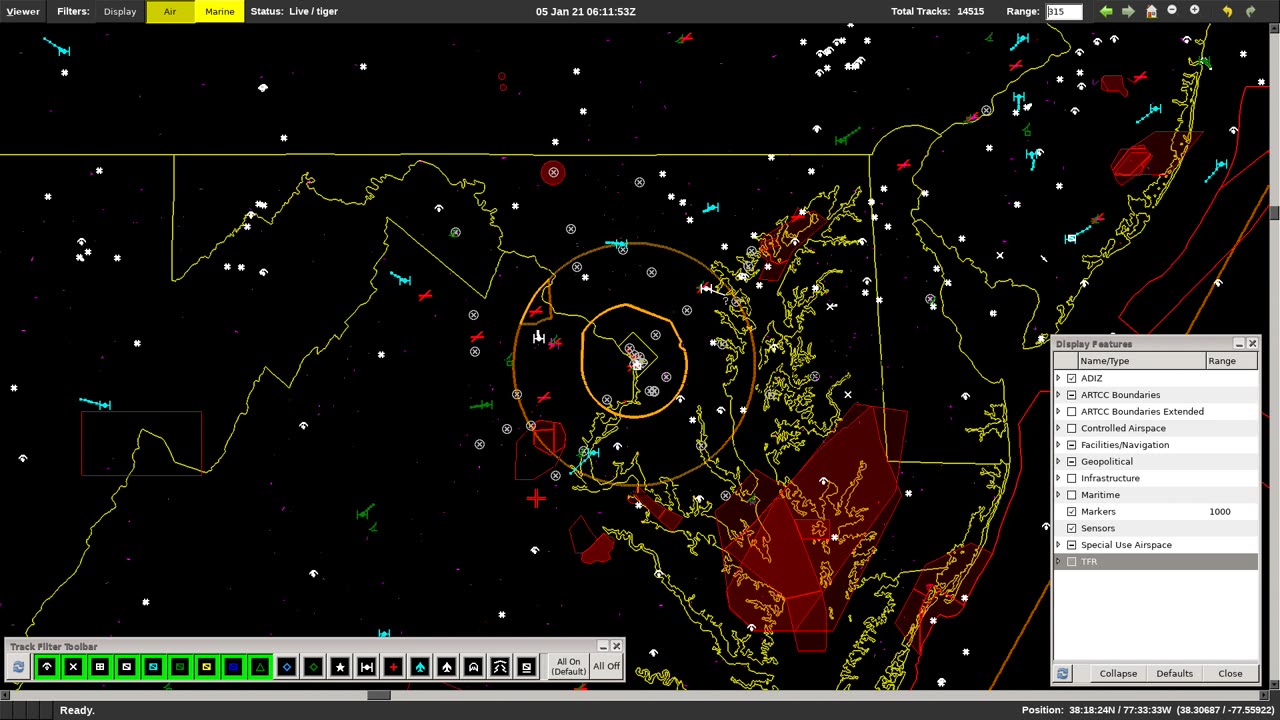
Task: Go forward with the green right arrow
Action: (x=1128, y=11)
